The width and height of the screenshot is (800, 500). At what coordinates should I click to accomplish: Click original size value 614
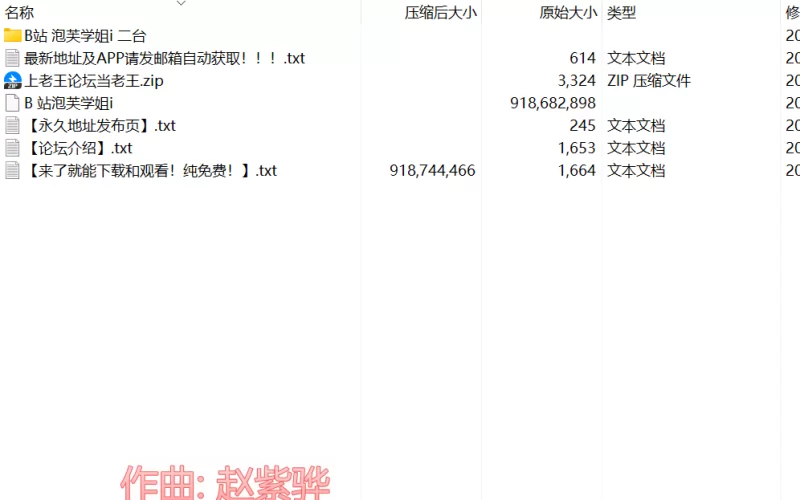pyautogui.click(x=583, y=58)
